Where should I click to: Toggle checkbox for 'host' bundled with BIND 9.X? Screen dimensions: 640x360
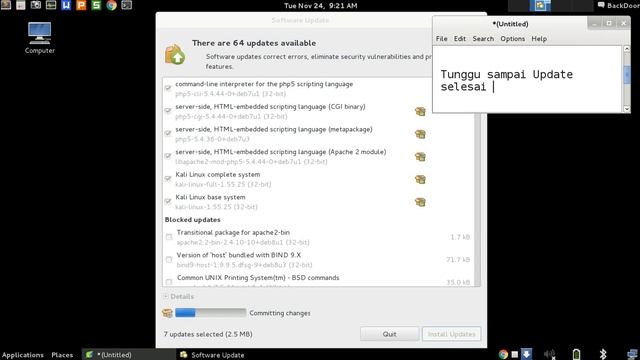point(169,259)
